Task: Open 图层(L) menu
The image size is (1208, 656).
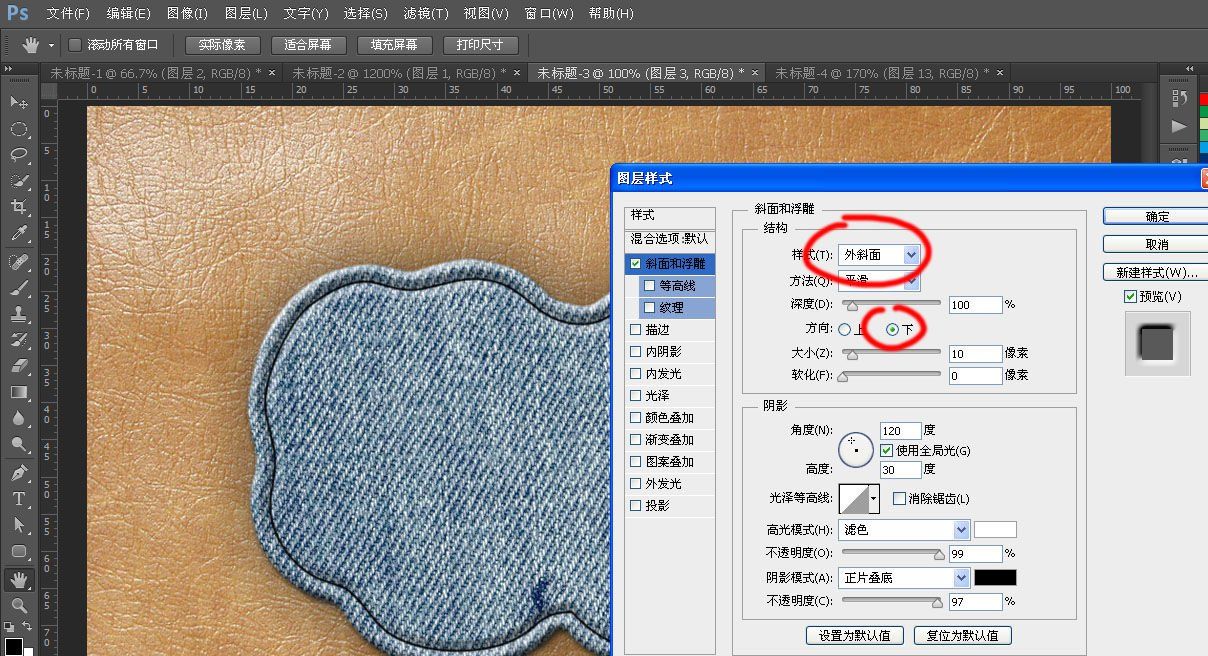Action: (x=246, y=14)
